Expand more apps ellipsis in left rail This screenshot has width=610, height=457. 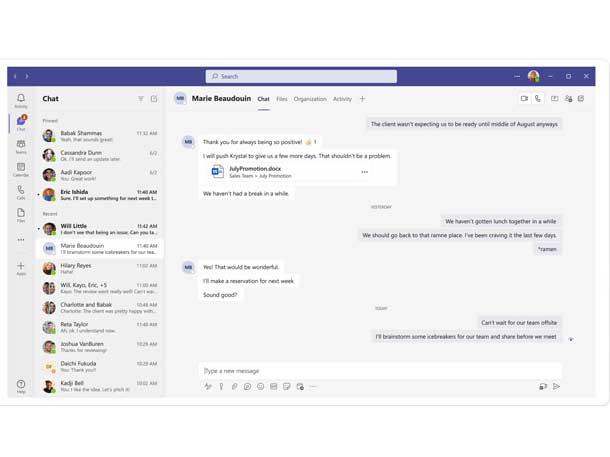[x=21, y=240]
